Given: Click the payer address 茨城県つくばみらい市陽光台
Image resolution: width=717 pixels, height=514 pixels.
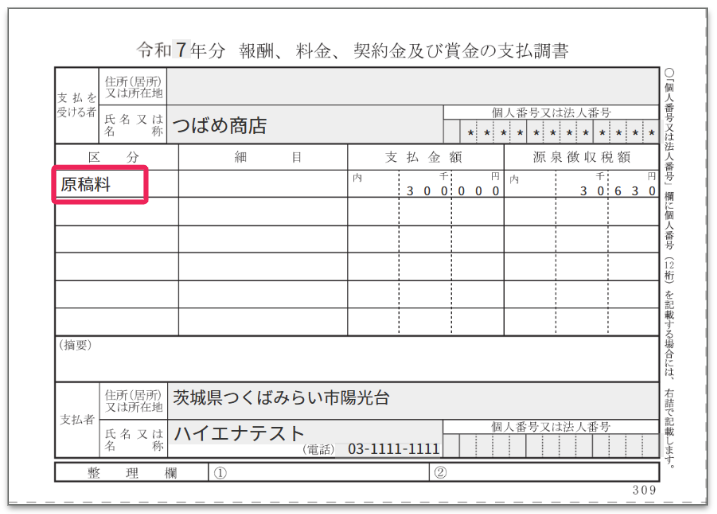Looking at the screenshot, I should [281, 398].
